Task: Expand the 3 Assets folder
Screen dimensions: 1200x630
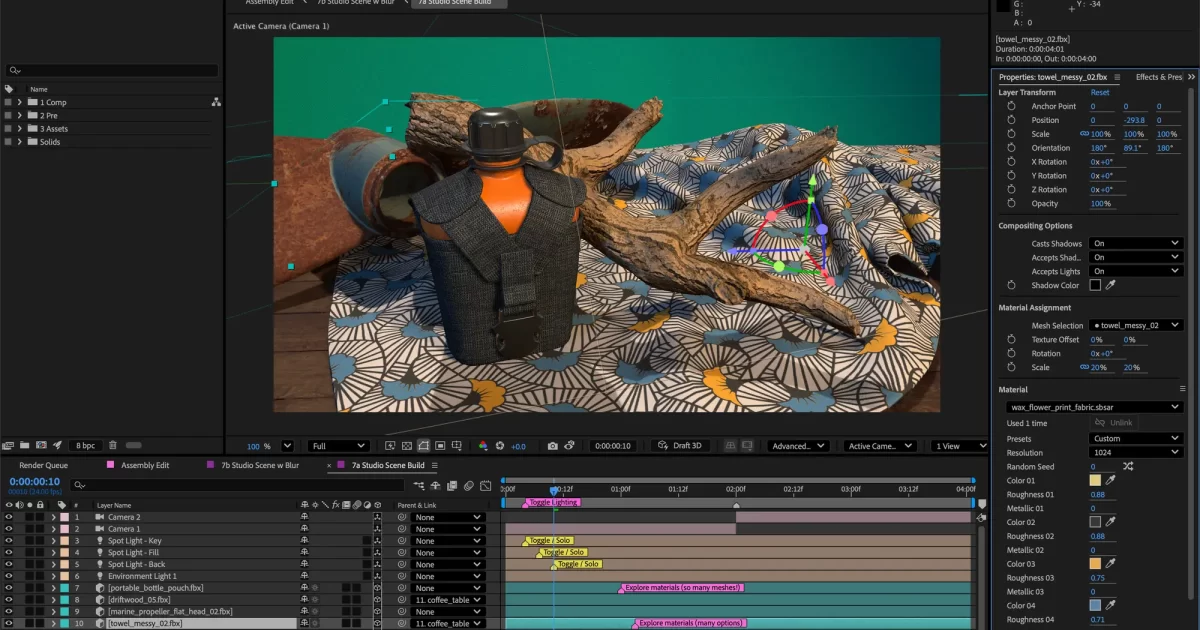Action: click(x=19, y=129)
